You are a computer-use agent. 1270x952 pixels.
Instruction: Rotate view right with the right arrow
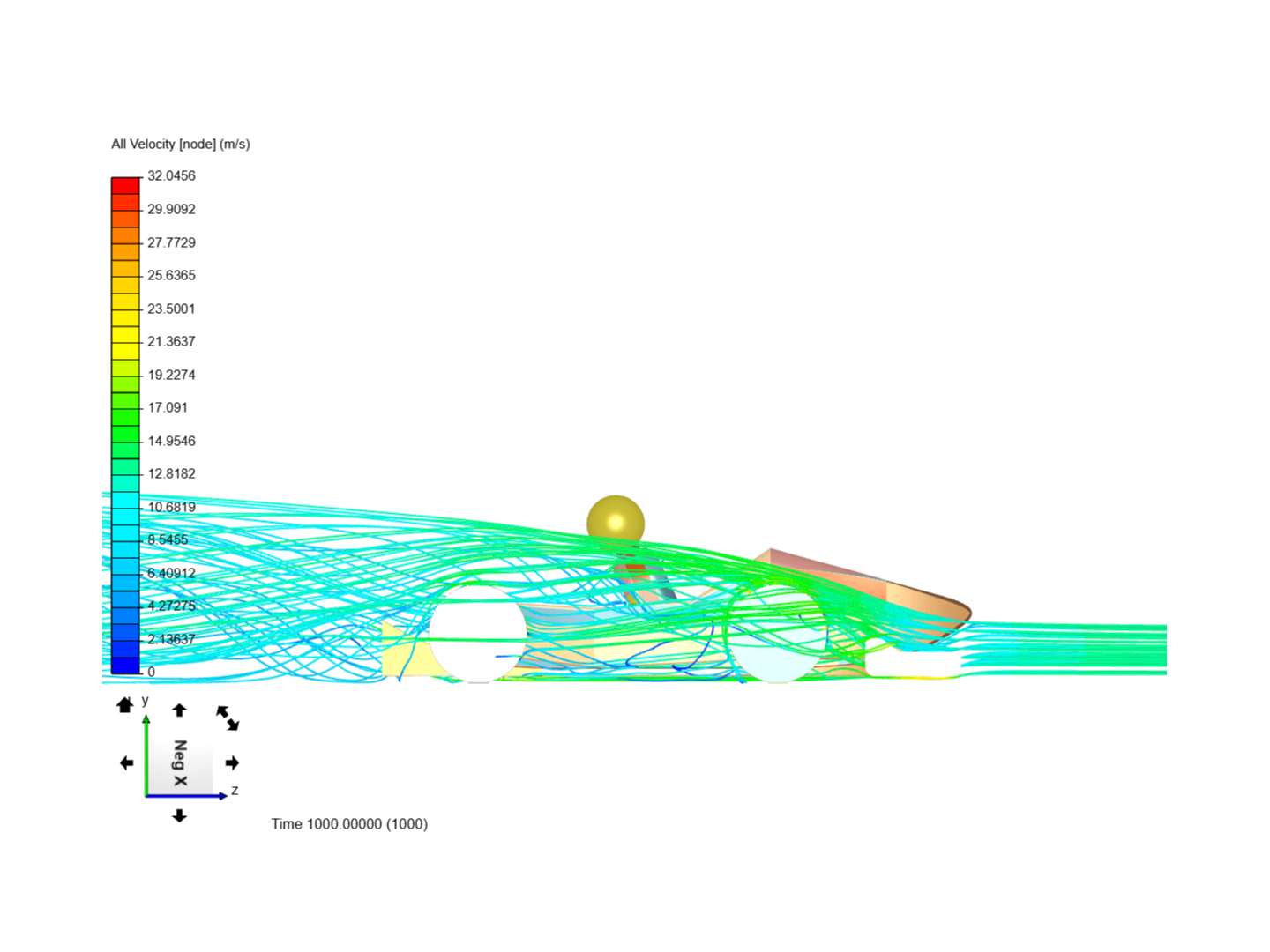pyautogui.click(x=232, y=762)
